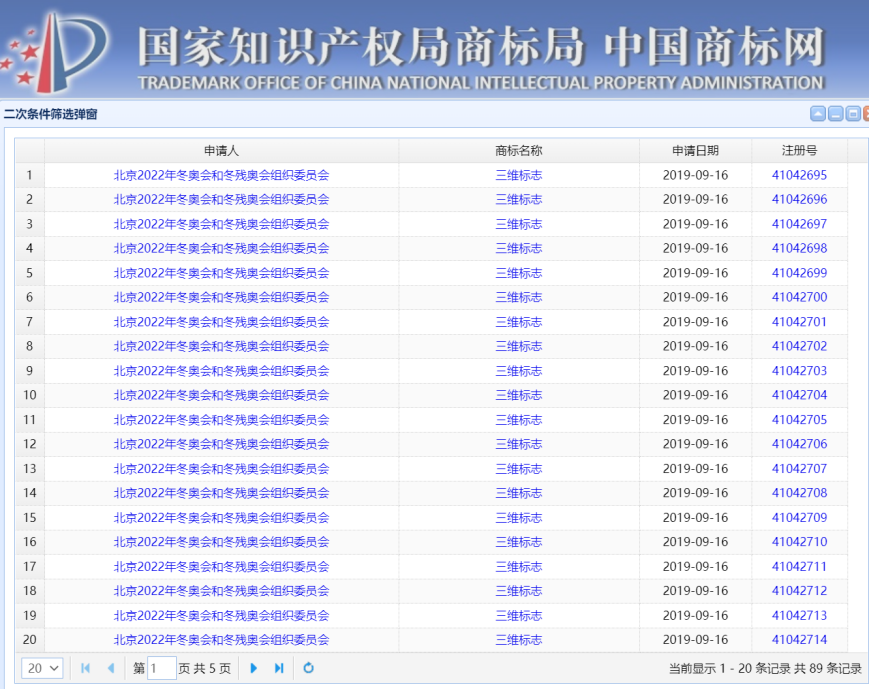Image resolution: width=869 pixels, height=689 pixels.
Task: Click the row number 20 cell
Action: pyautogui.click(x=29, y=640)
